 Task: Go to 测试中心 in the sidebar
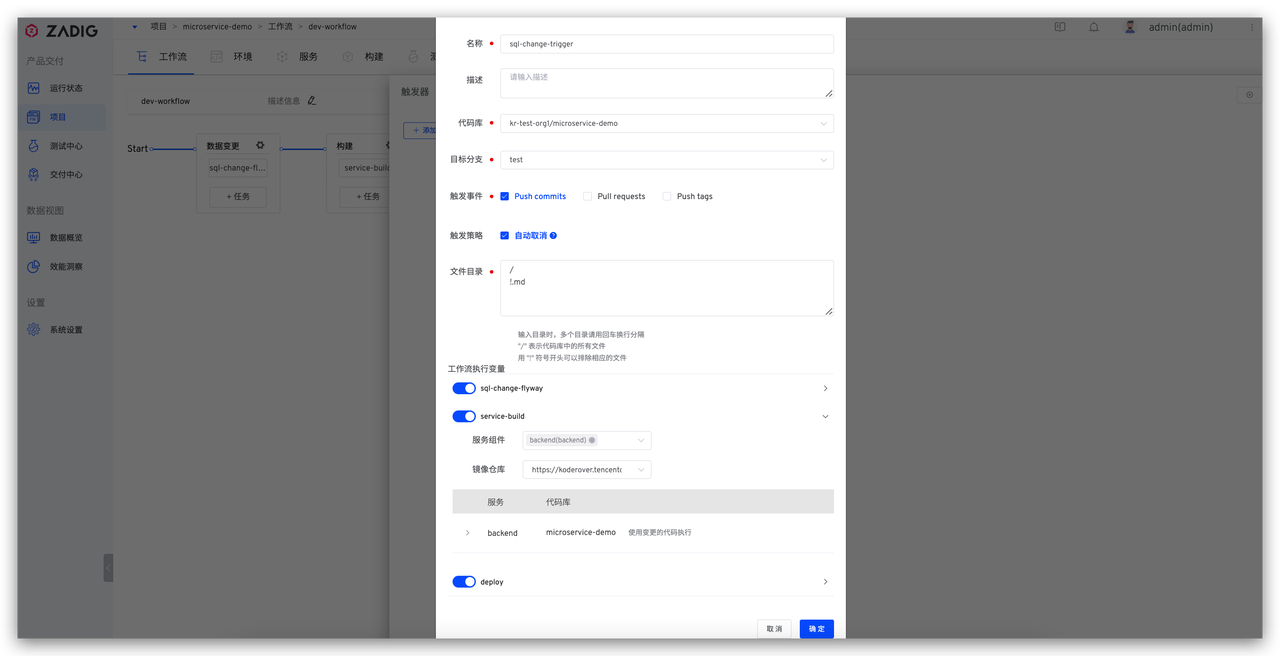(x=66, y=146)
